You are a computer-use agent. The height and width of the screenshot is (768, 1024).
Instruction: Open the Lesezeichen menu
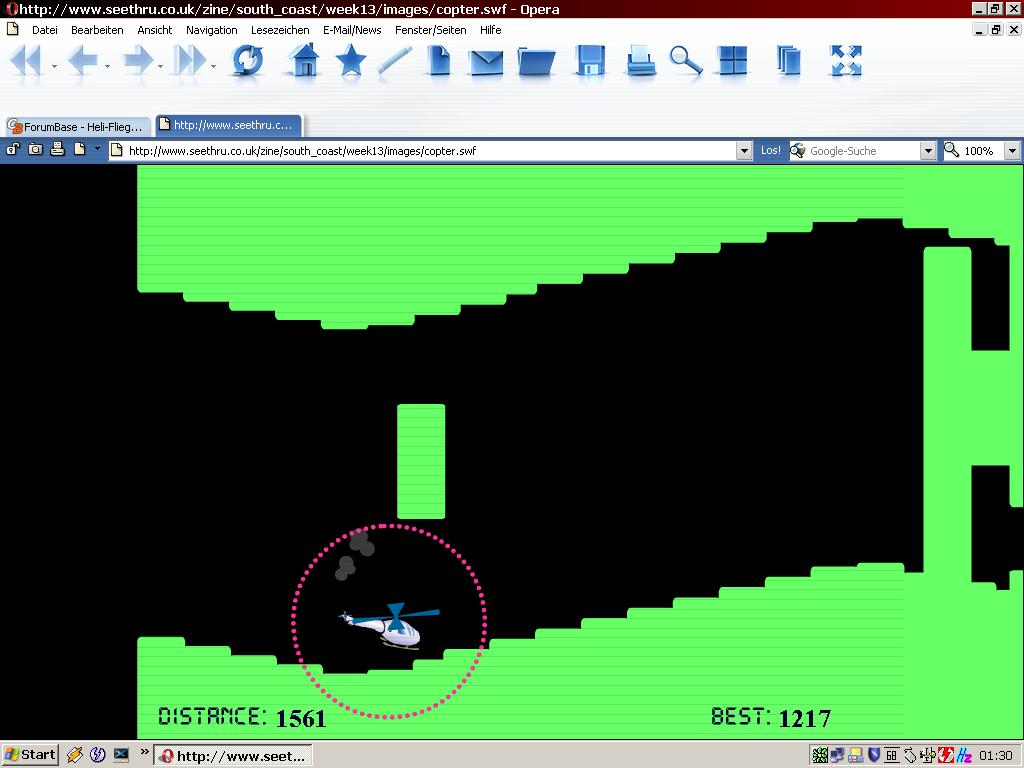click(x=280, y=30)
